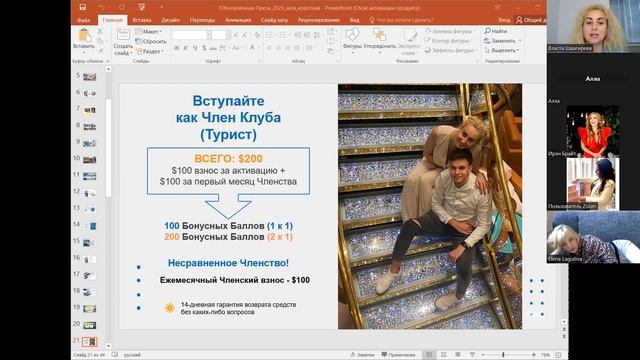Click the zoom slider handle
Screen dimensions: 640x360
pyautogui.click(x=503, y=355)
